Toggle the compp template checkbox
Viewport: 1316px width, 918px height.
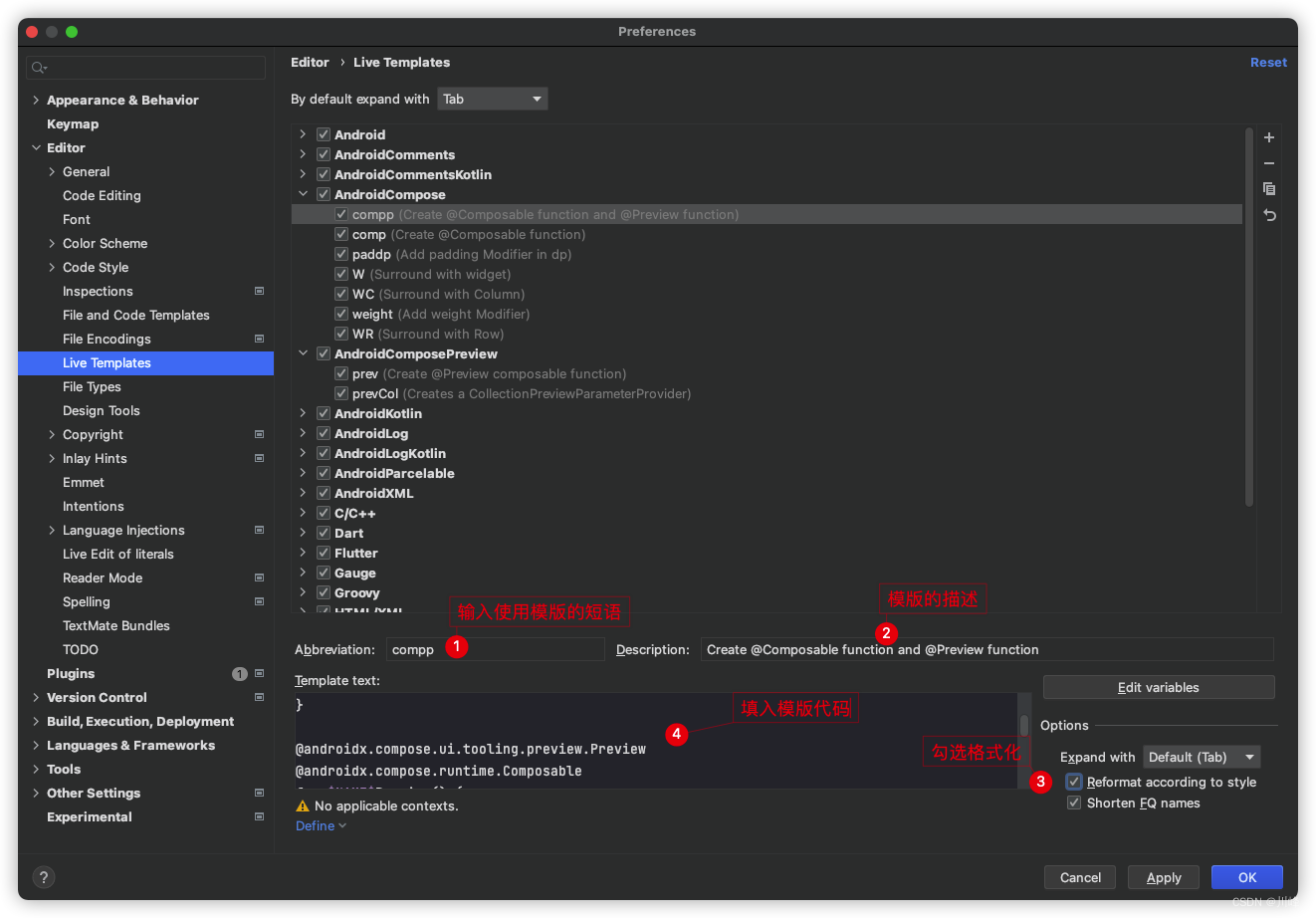[341, 214]
